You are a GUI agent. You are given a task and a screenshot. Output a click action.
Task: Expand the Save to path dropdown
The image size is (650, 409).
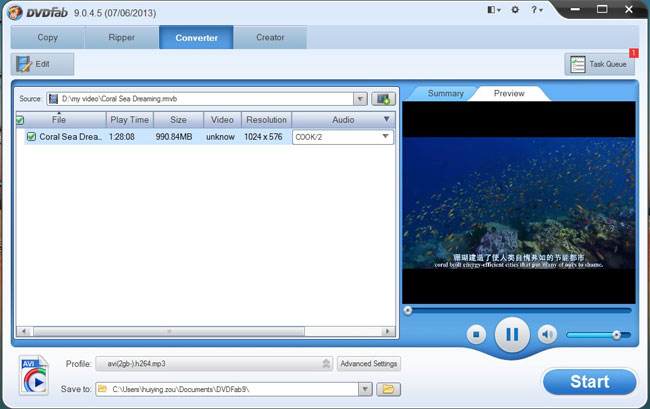click(x=365, y=389)
